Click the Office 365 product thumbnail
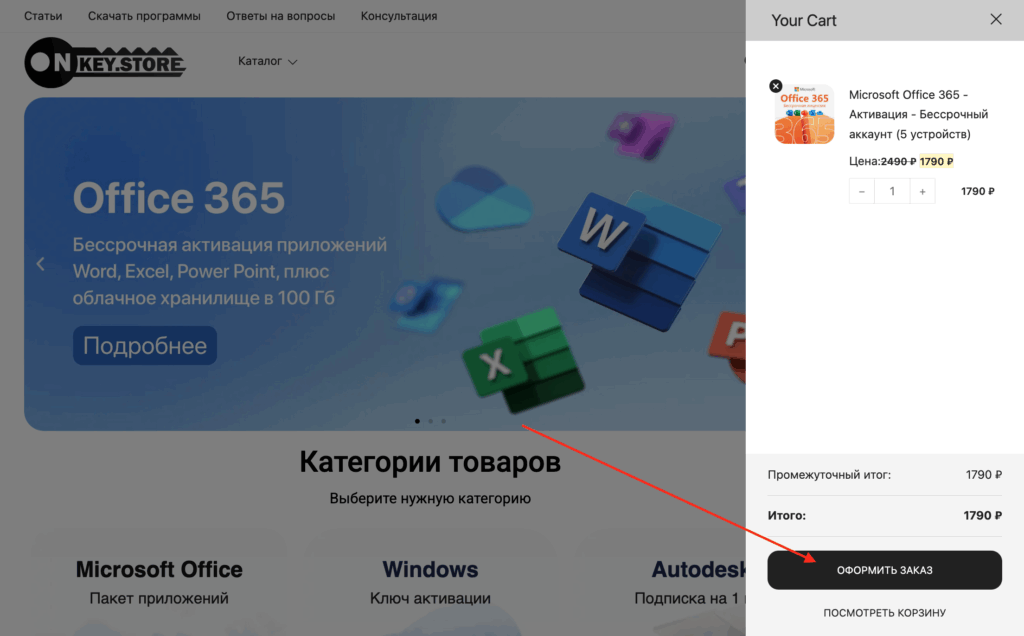The image size is (1024, 636). point(804,114)
